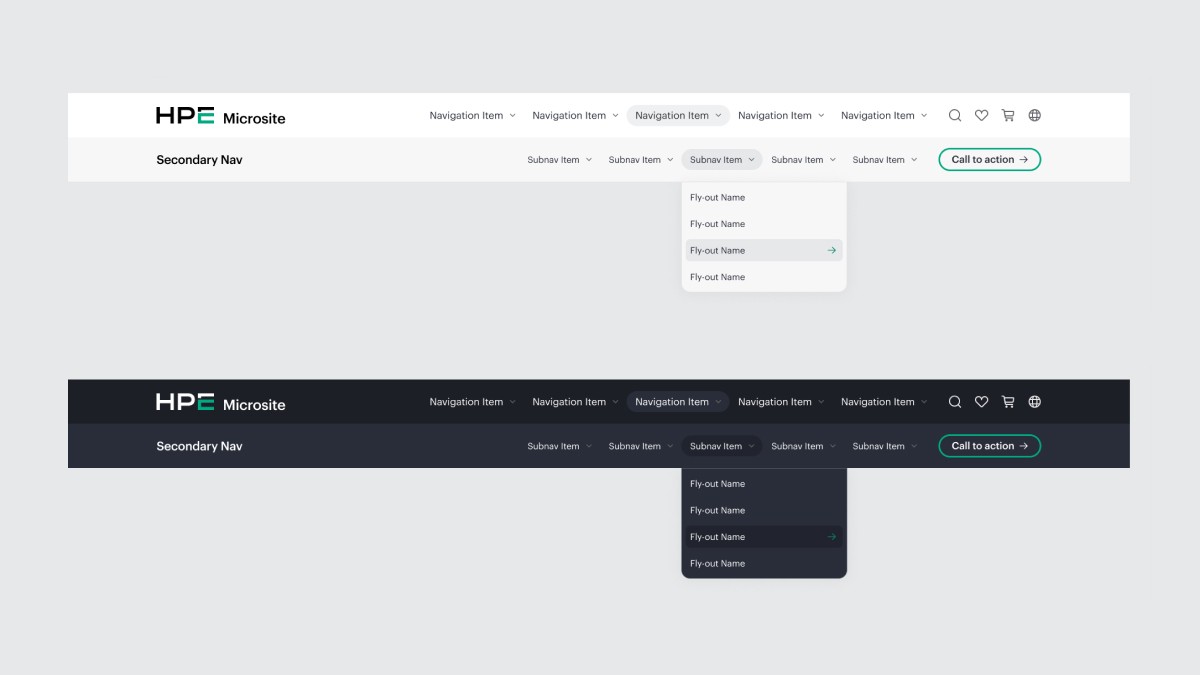Expand highlighted Navigation Item in dark header

coord(678,402)
